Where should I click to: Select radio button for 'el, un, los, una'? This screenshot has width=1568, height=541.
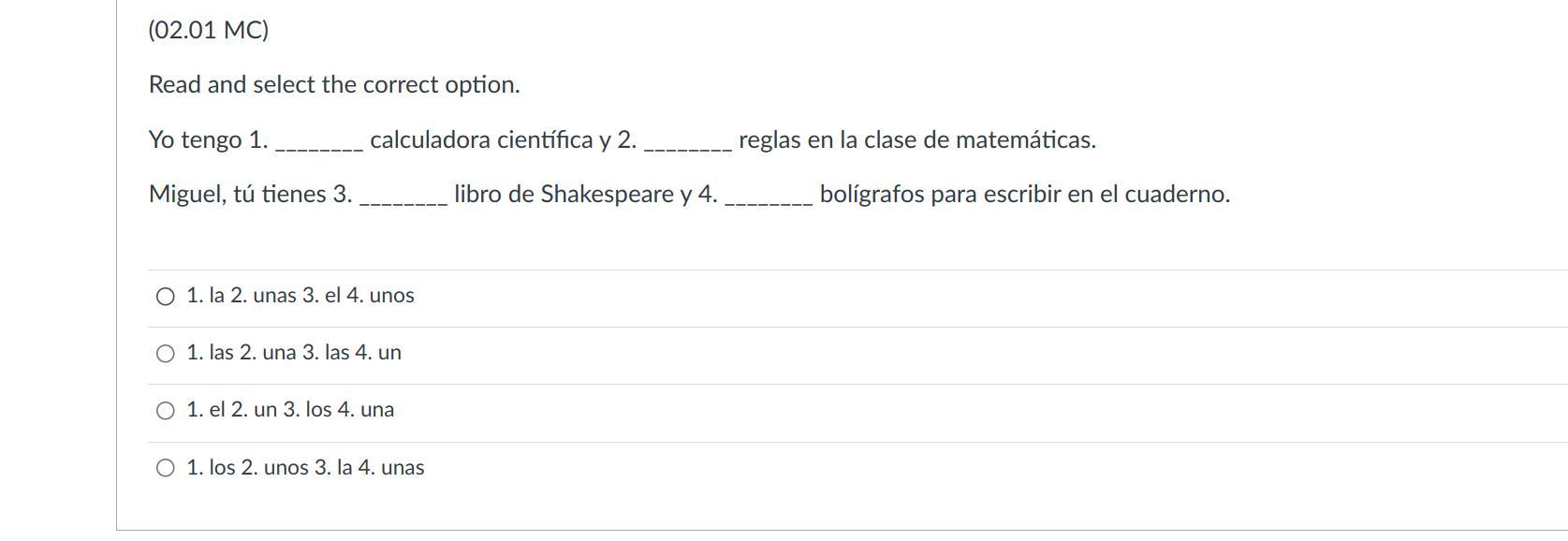166,411
